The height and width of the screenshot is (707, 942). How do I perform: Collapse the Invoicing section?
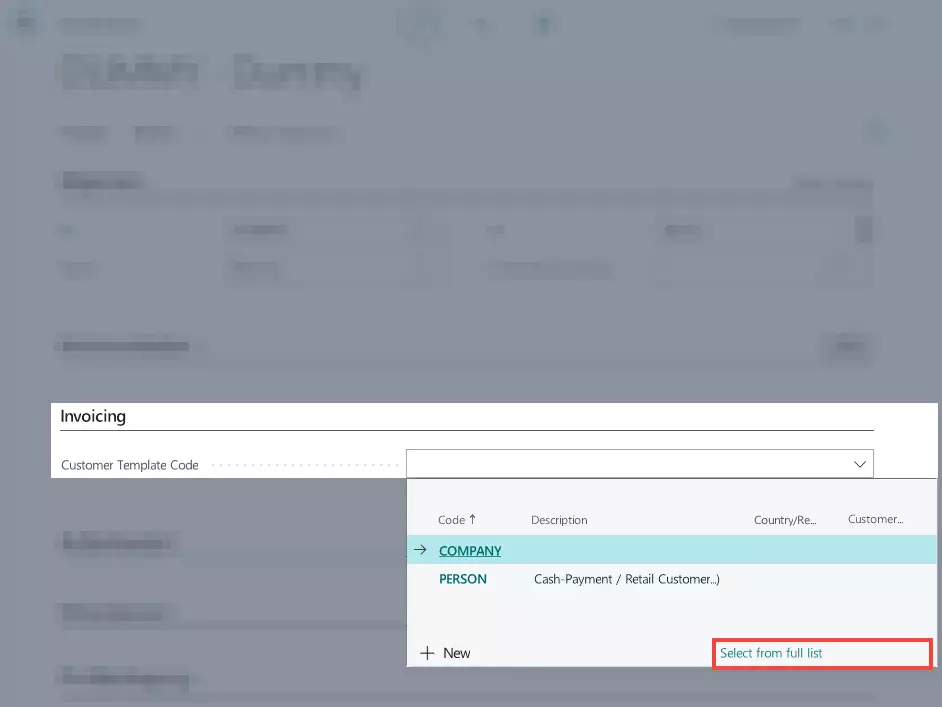point(94,416)
